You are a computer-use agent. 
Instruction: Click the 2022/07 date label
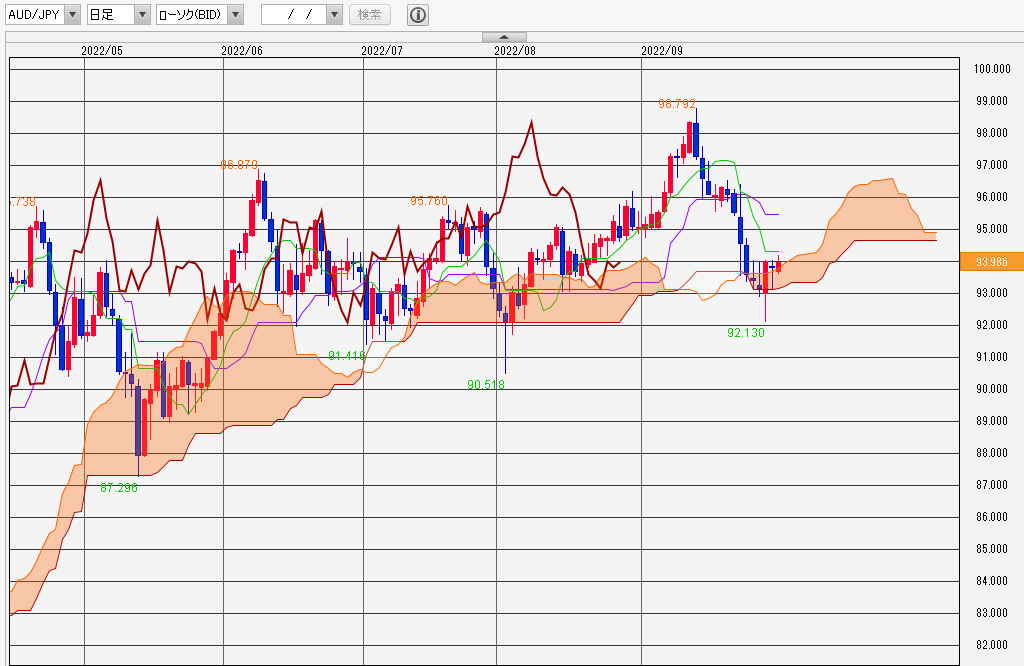[382, 51]
